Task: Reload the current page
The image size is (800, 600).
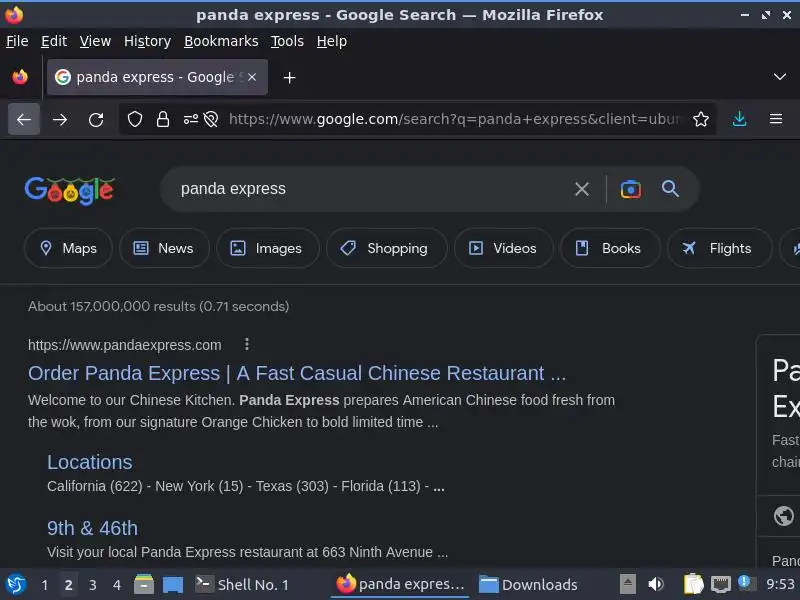Action: click(x=96, y=119)
